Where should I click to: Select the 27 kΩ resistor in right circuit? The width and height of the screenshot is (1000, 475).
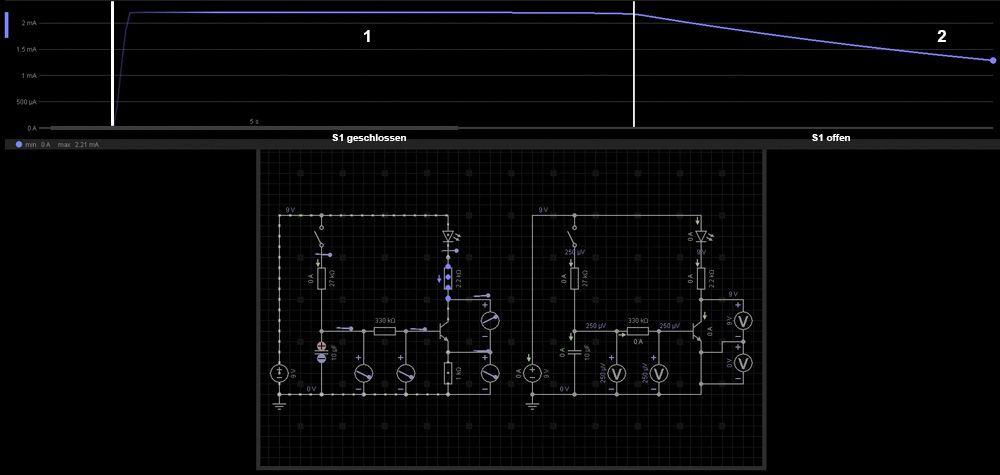coord(573,278)
